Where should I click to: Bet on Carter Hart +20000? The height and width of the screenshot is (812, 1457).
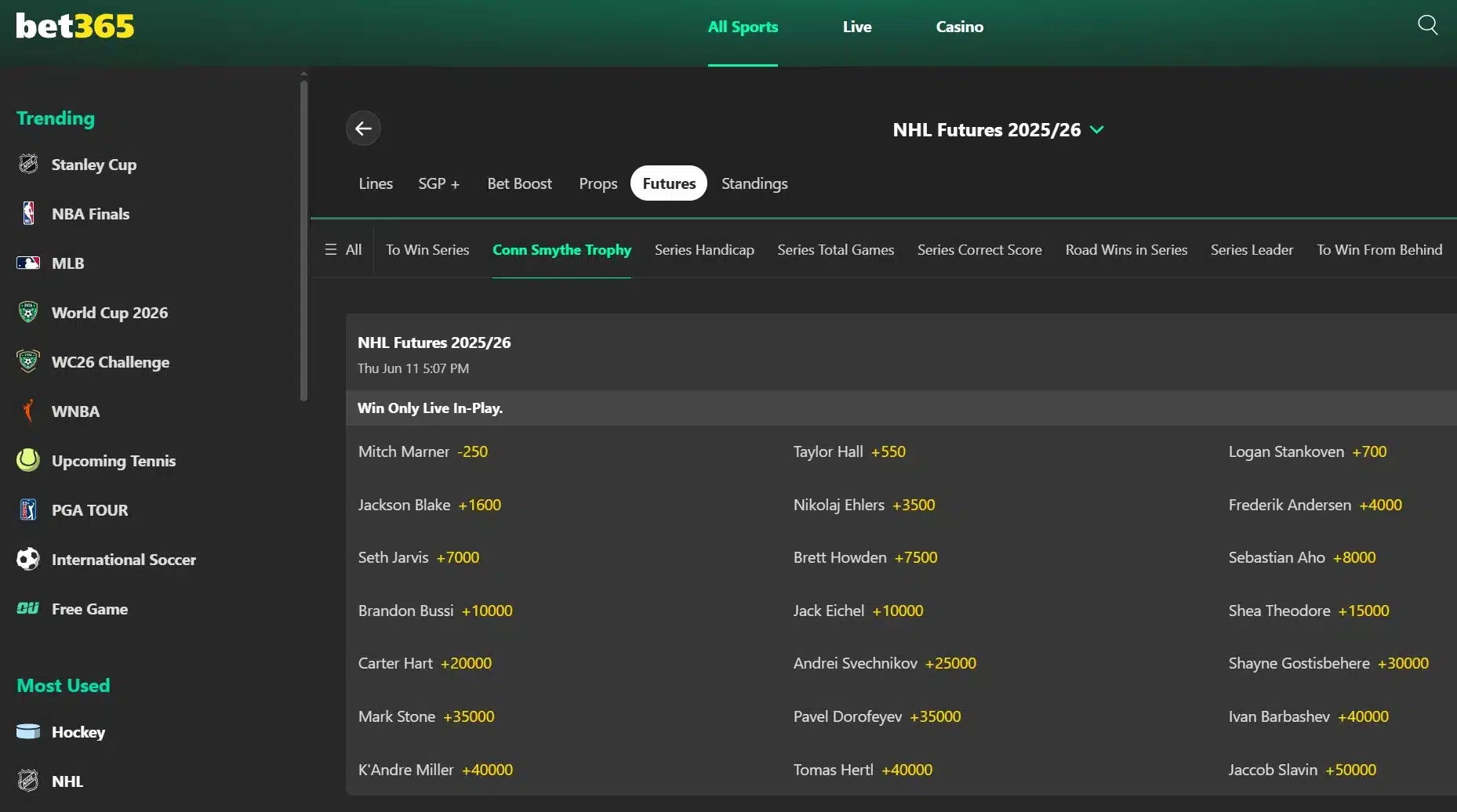tap(425, 663)
